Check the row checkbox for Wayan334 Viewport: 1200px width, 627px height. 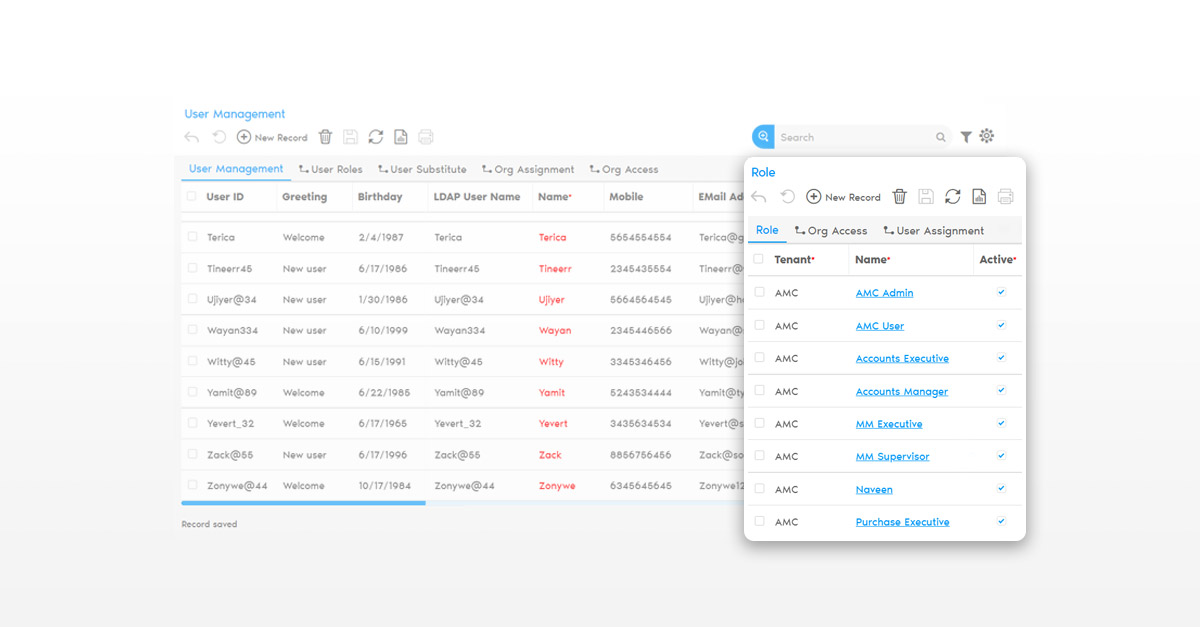[x=192, y=330]
